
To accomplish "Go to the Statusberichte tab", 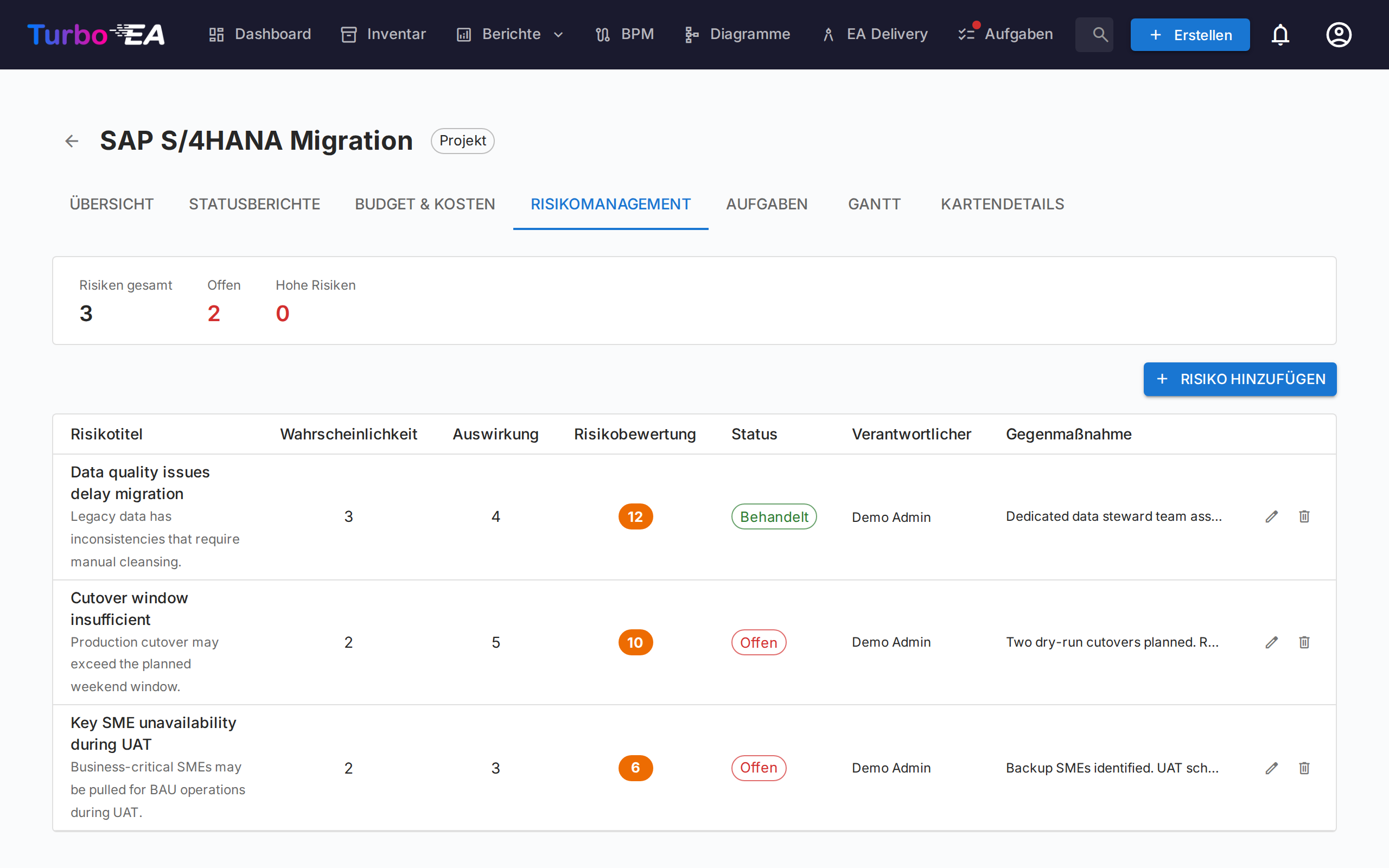I will [254, 205].
